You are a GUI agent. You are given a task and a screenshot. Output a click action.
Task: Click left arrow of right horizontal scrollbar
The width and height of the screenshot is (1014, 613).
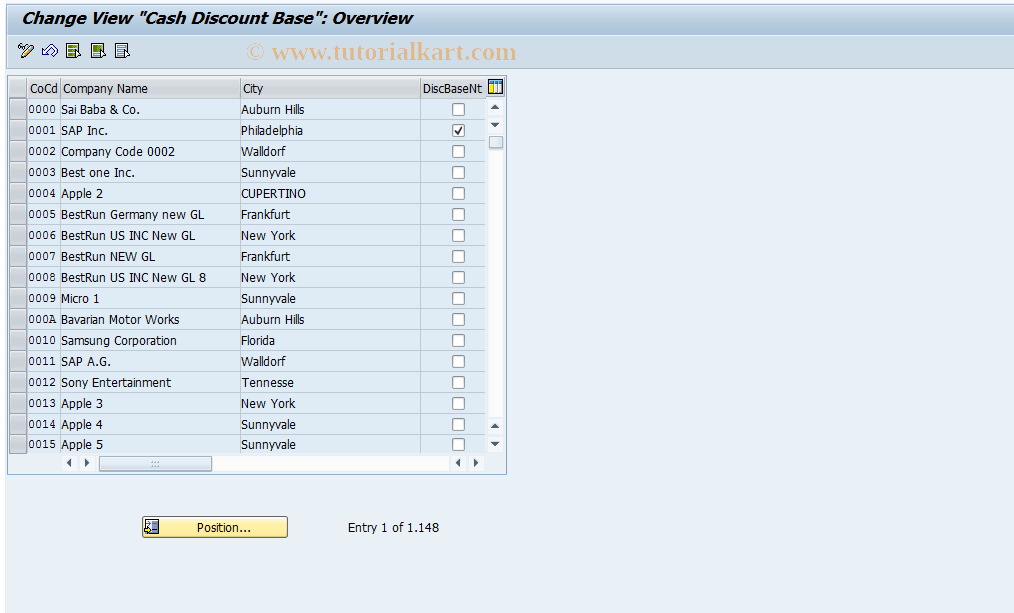[458, 463]
